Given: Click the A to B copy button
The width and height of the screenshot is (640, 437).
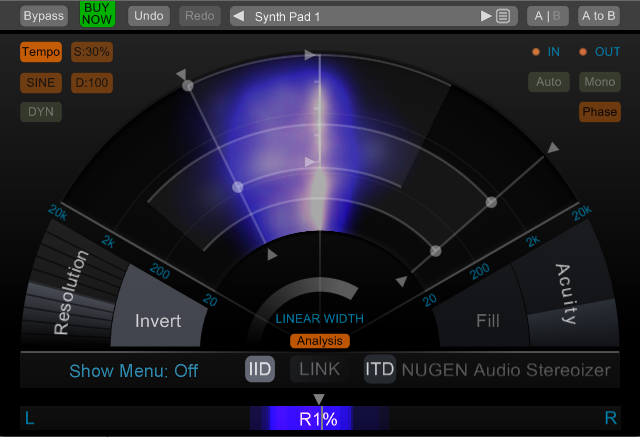Looking at the screenshot, I should pyautogui.click(x=598, y=16).
